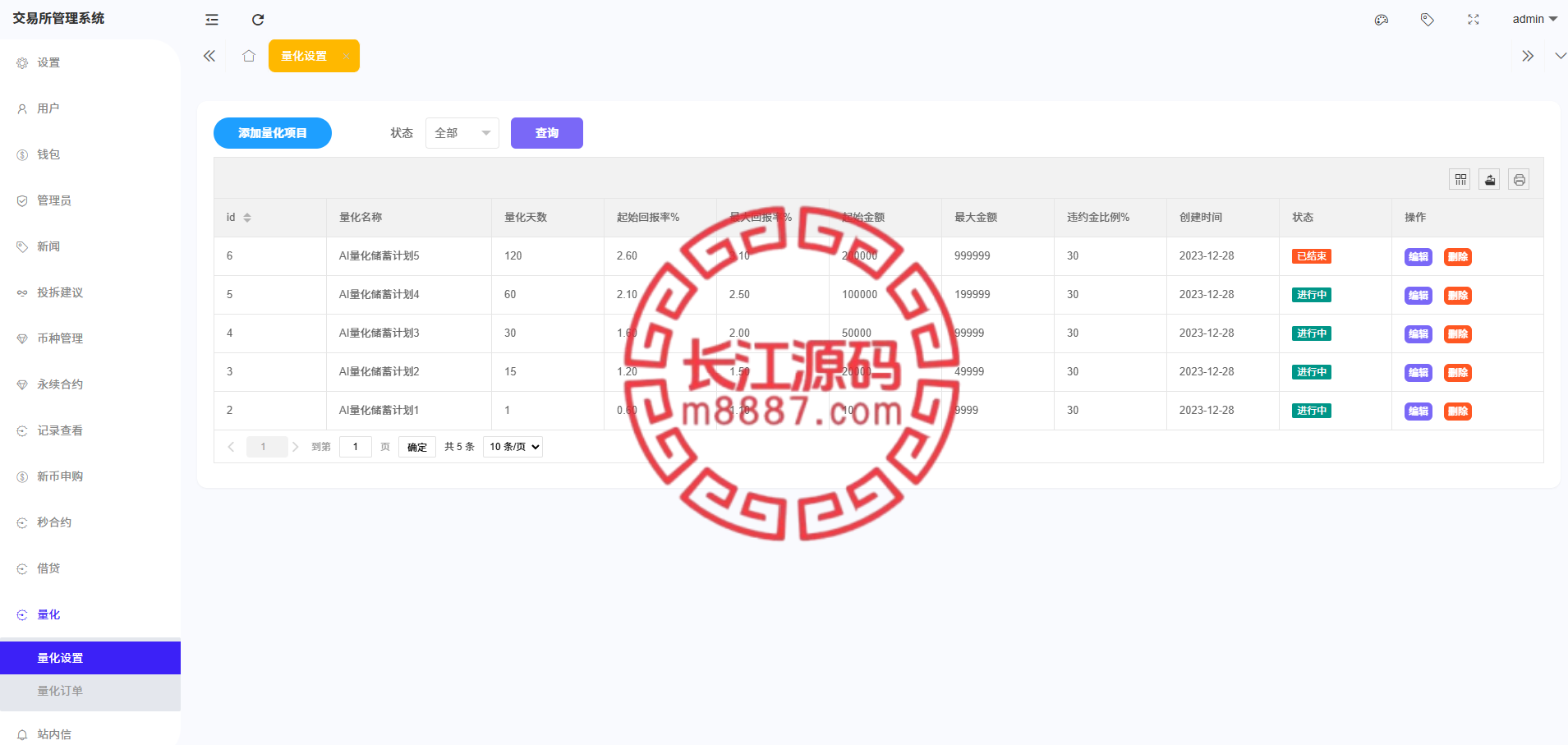Click the tag icon in header
The width and height of the screenshot is (1568, 745).
click(x=1428, y=20)
